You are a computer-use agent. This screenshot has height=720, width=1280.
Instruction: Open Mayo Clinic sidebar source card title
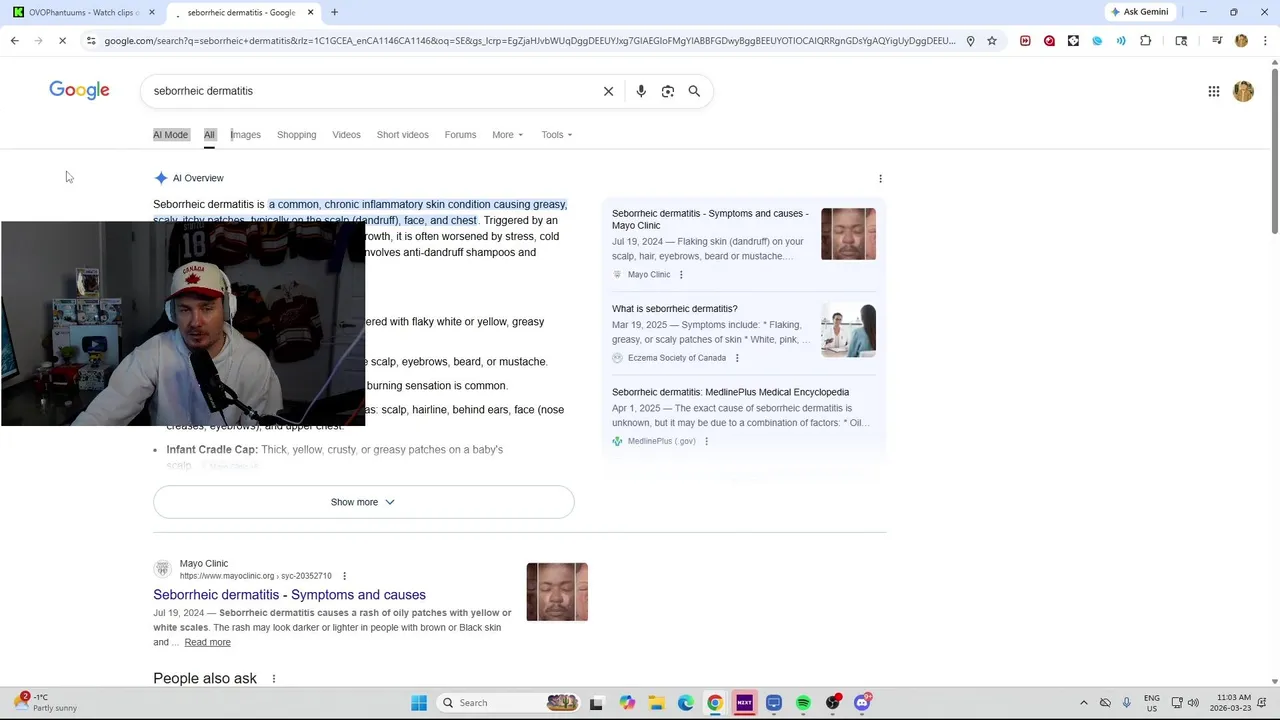click(x=710, y=219)
